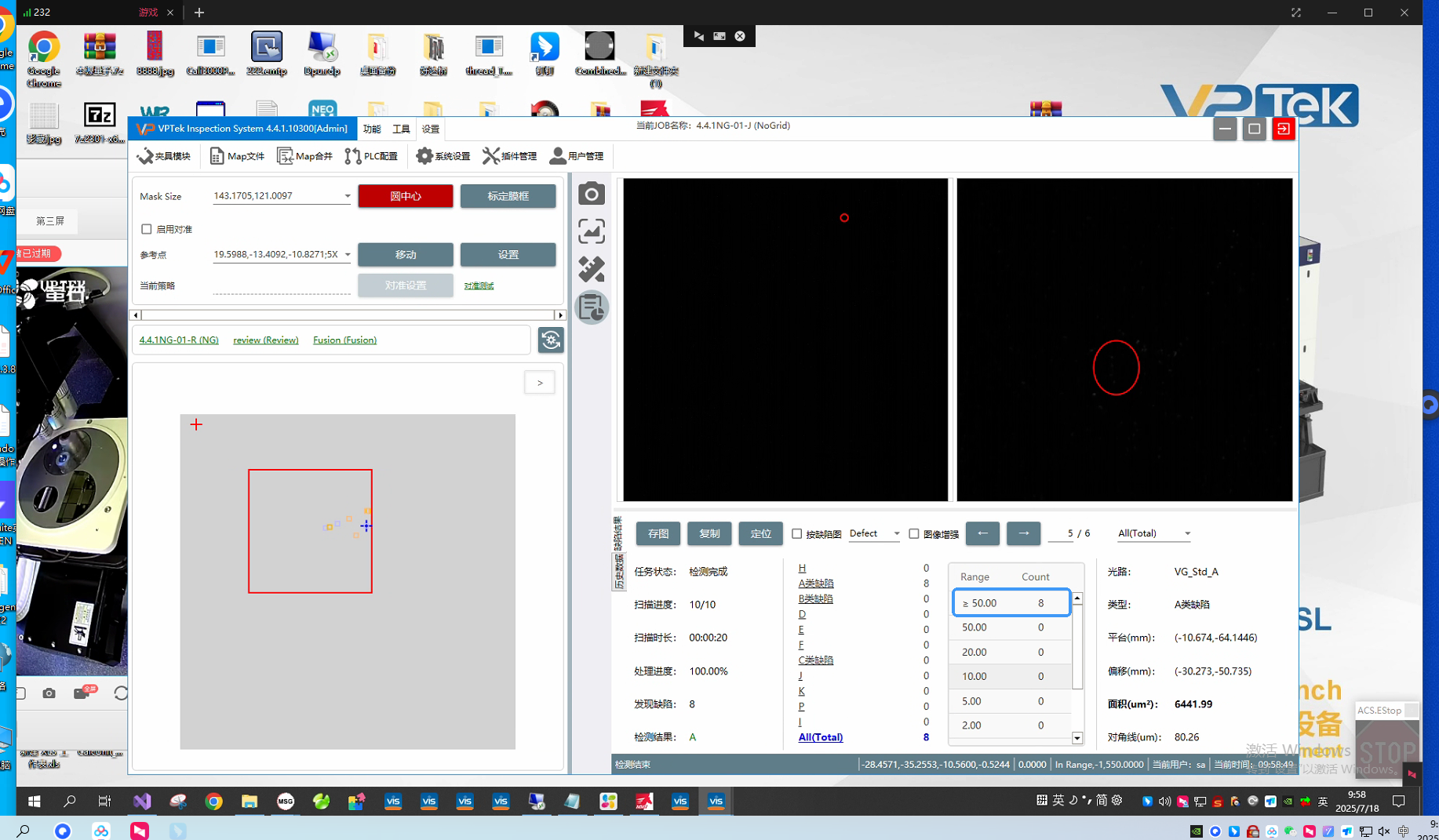Screen dimensions: 1439x840
Task: Go to next defect with right arrow
Action: [x=1023, y=533]
